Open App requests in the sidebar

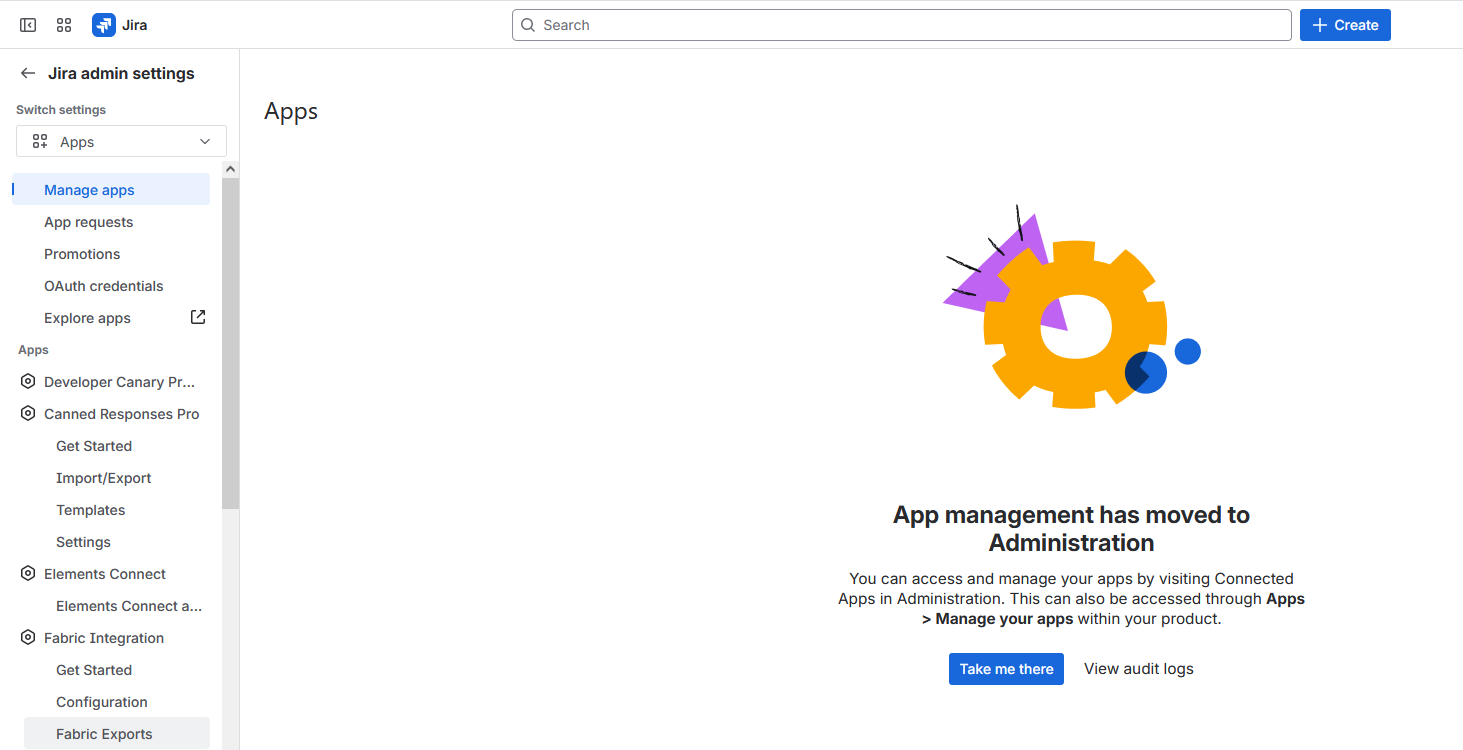tap(88, 222)
